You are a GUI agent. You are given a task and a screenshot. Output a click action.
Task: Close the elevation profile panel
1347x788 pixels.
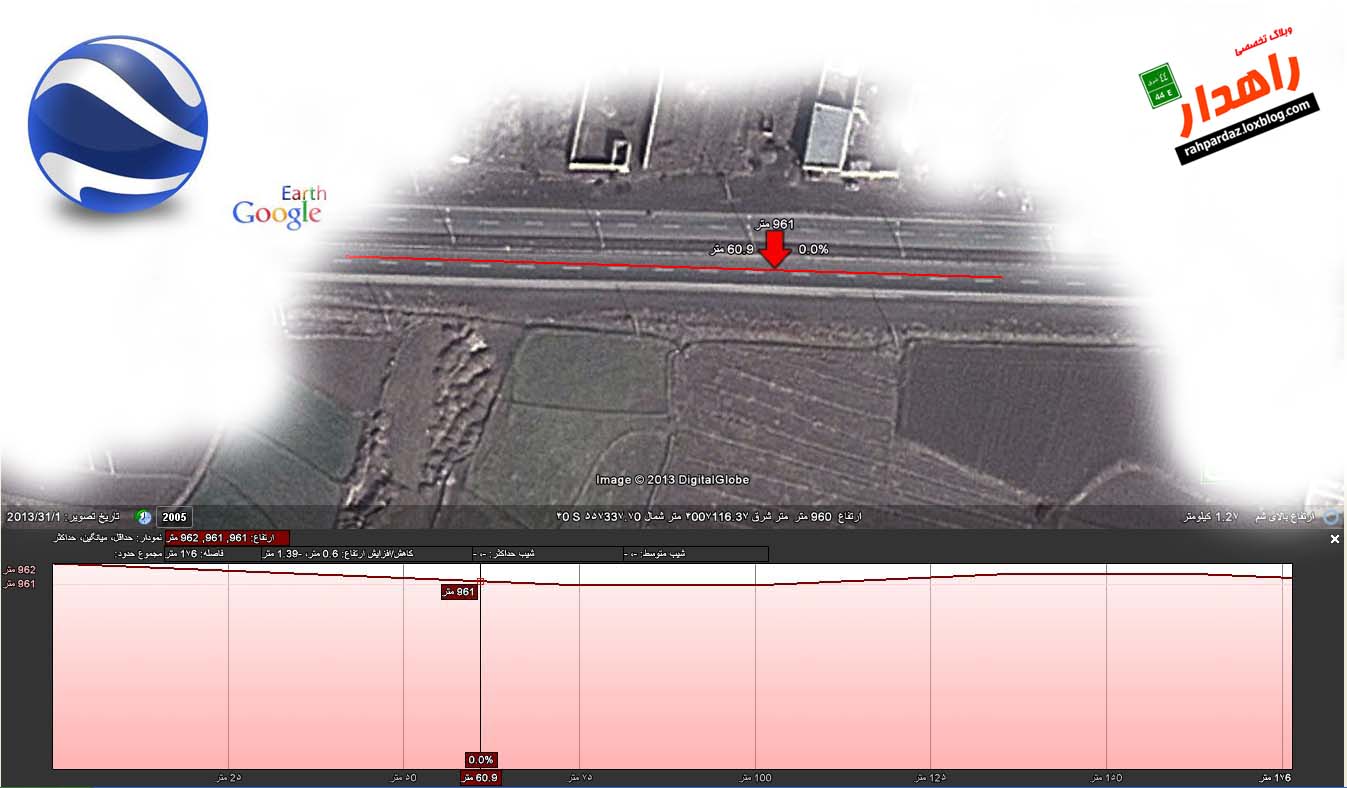[x=1334, y=539]
